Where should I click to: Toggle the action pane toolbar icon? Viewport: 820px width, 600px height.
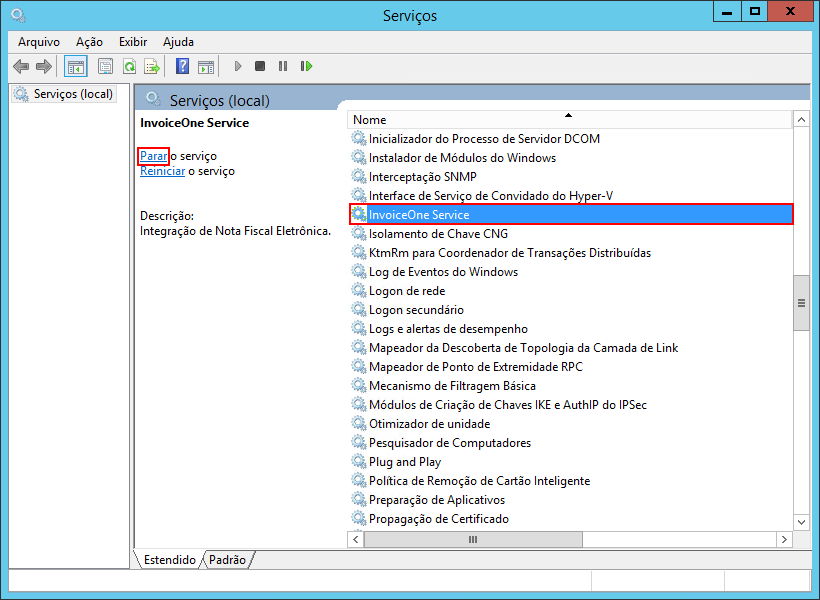206,66
